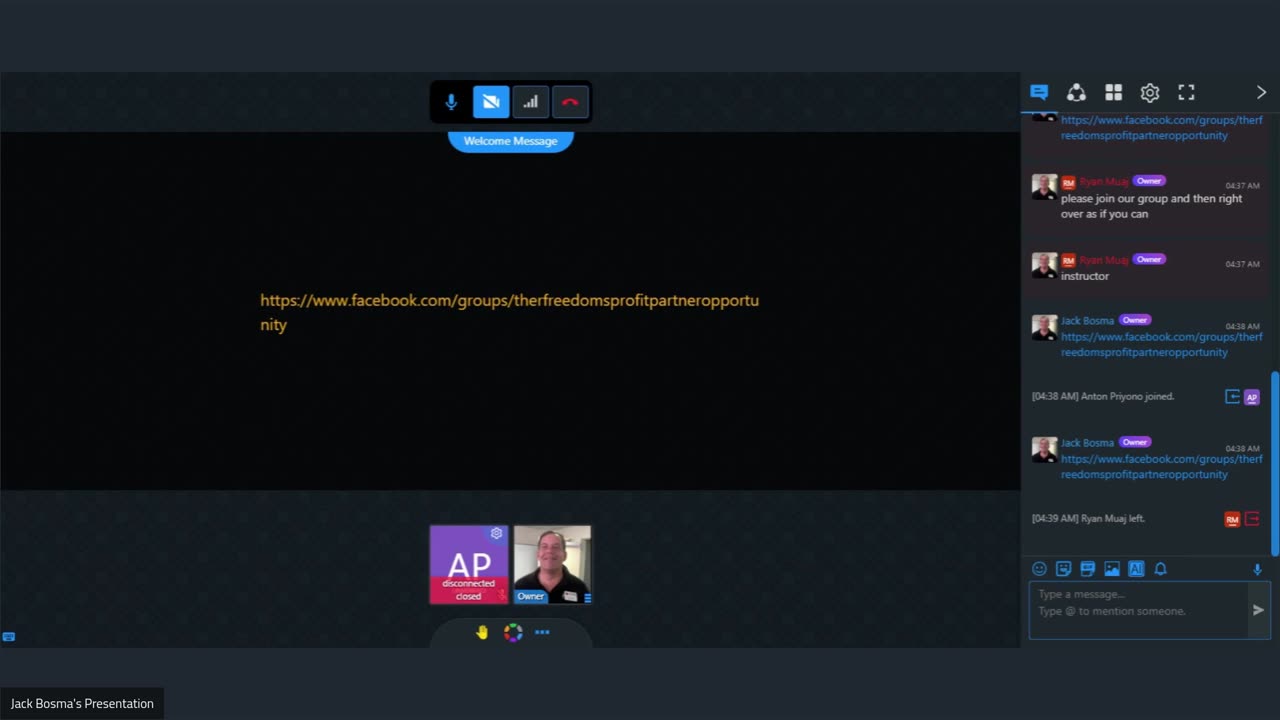Open Jack Bosma's 04:38 AM Facebook link before Anton joined
Screen dimensions: 1280x720
pos(1162,345)
